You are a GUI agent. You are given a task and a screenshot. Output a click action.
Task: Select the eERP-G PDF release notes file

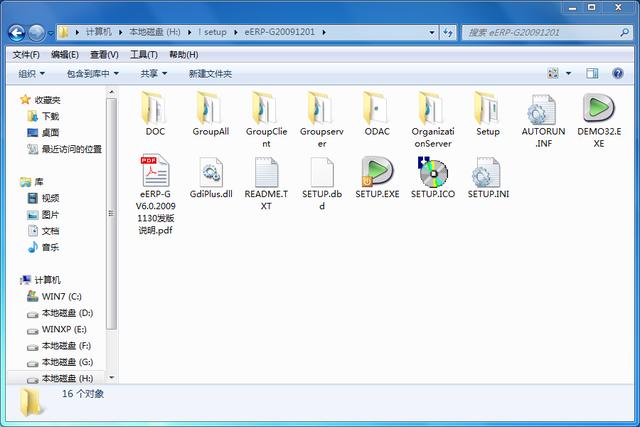(155, 173)
